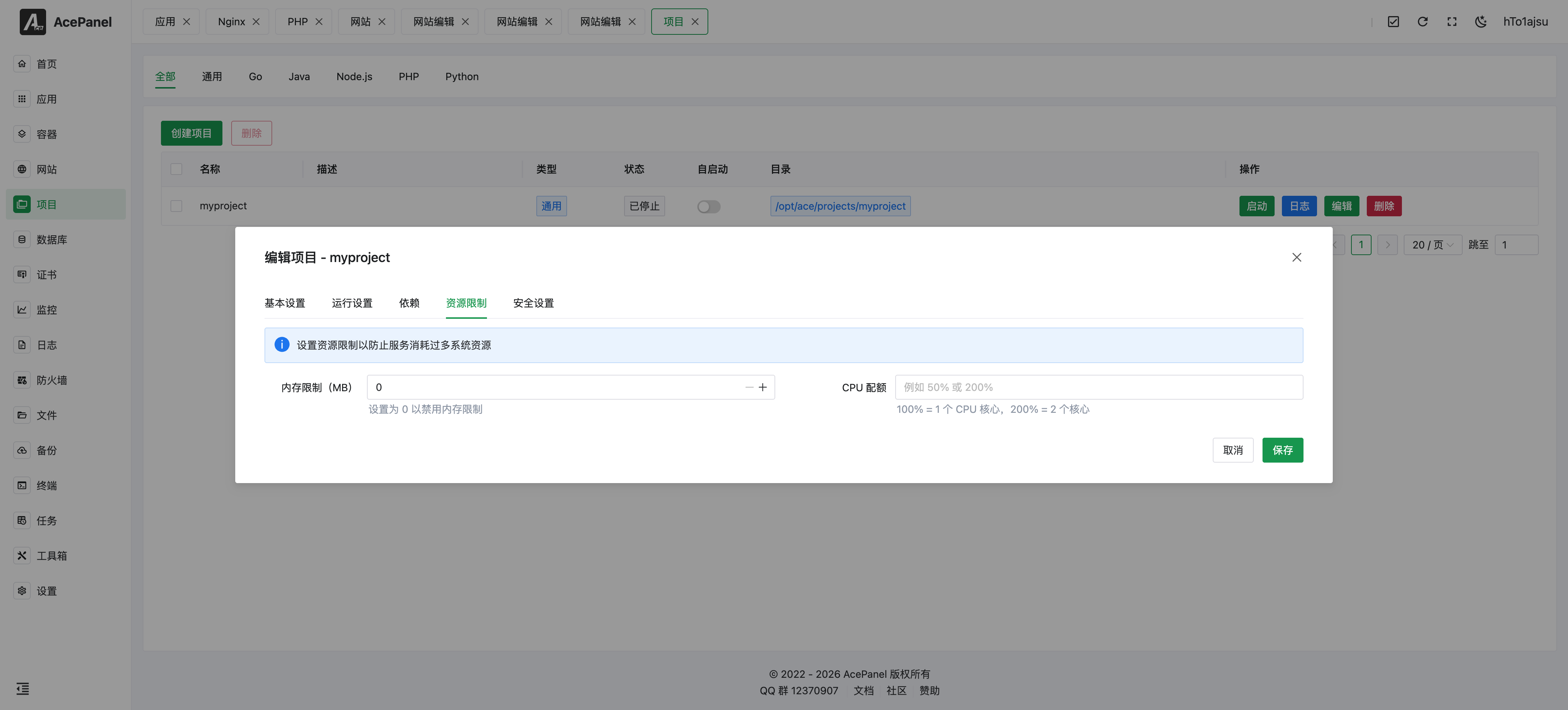Click the dark mode moon icon
The image size is (1568, 710).
click(1480, 22)
